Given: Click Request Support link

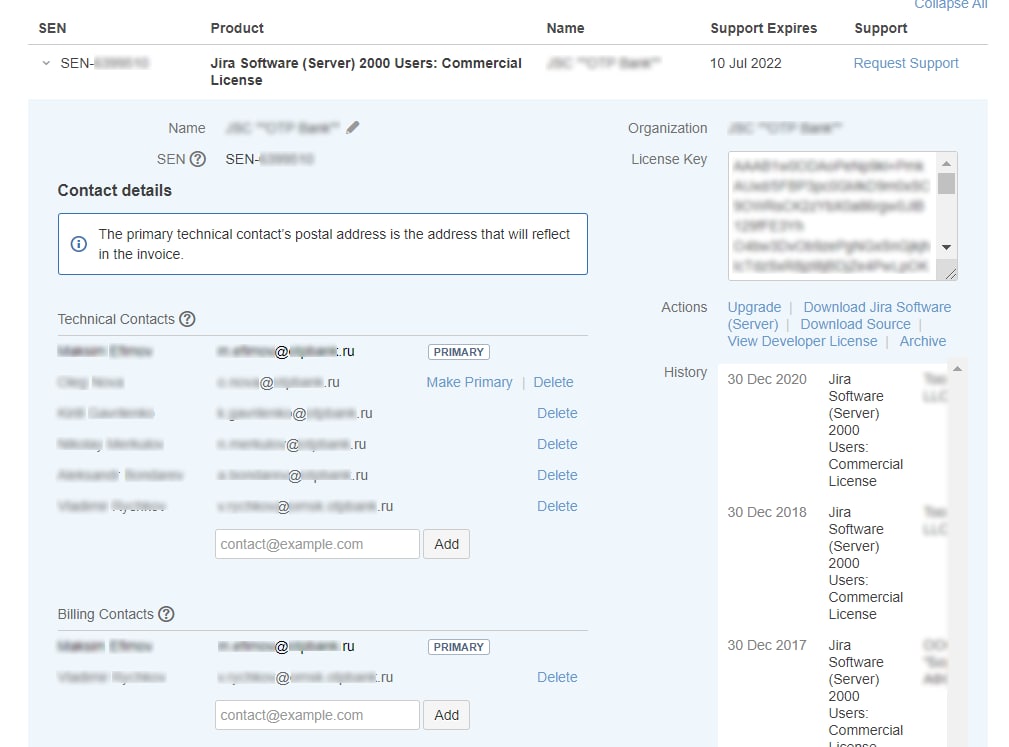Looking at the screenshot, I should 905,63.
